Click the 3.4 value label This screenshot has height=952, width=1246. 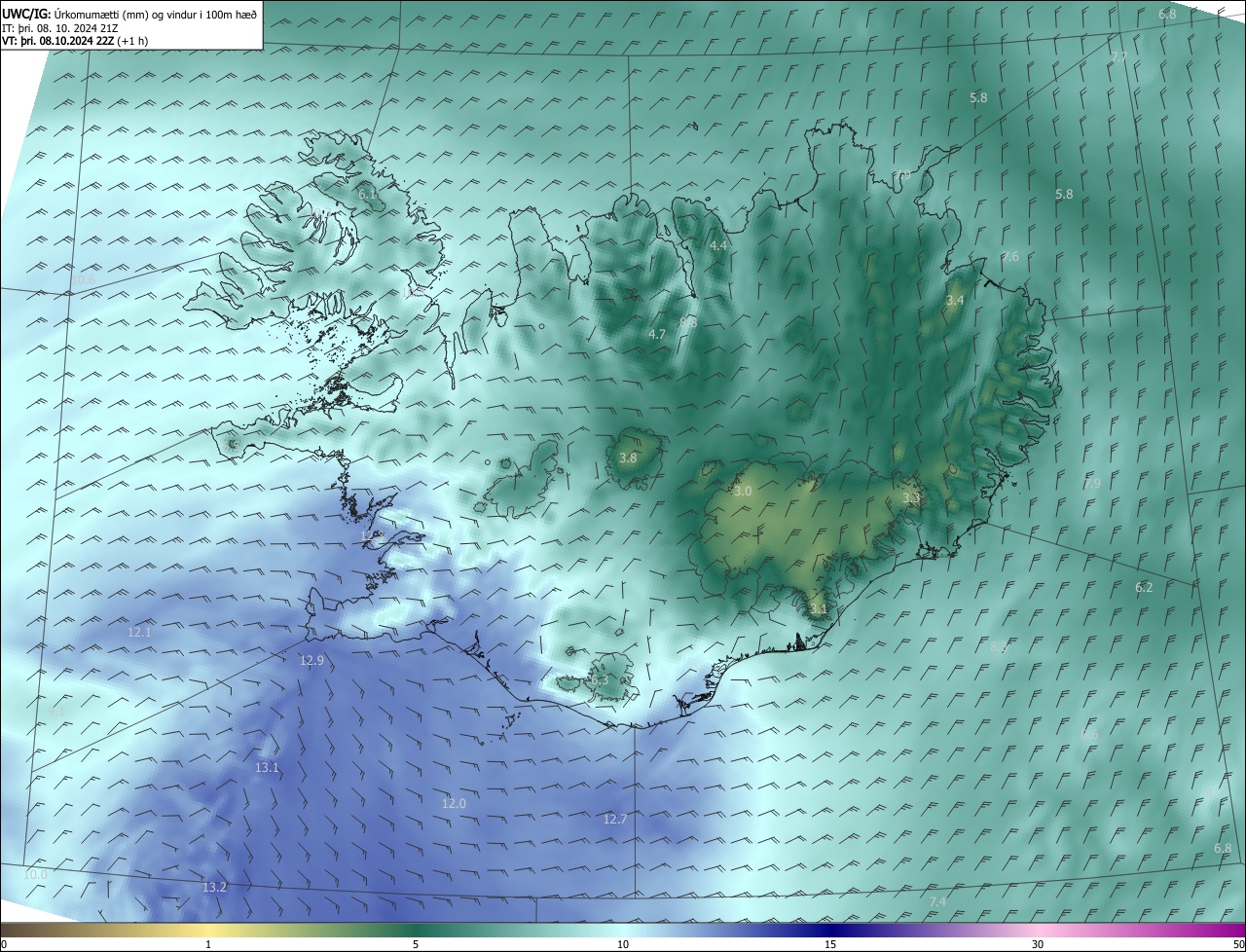point(955,301)
